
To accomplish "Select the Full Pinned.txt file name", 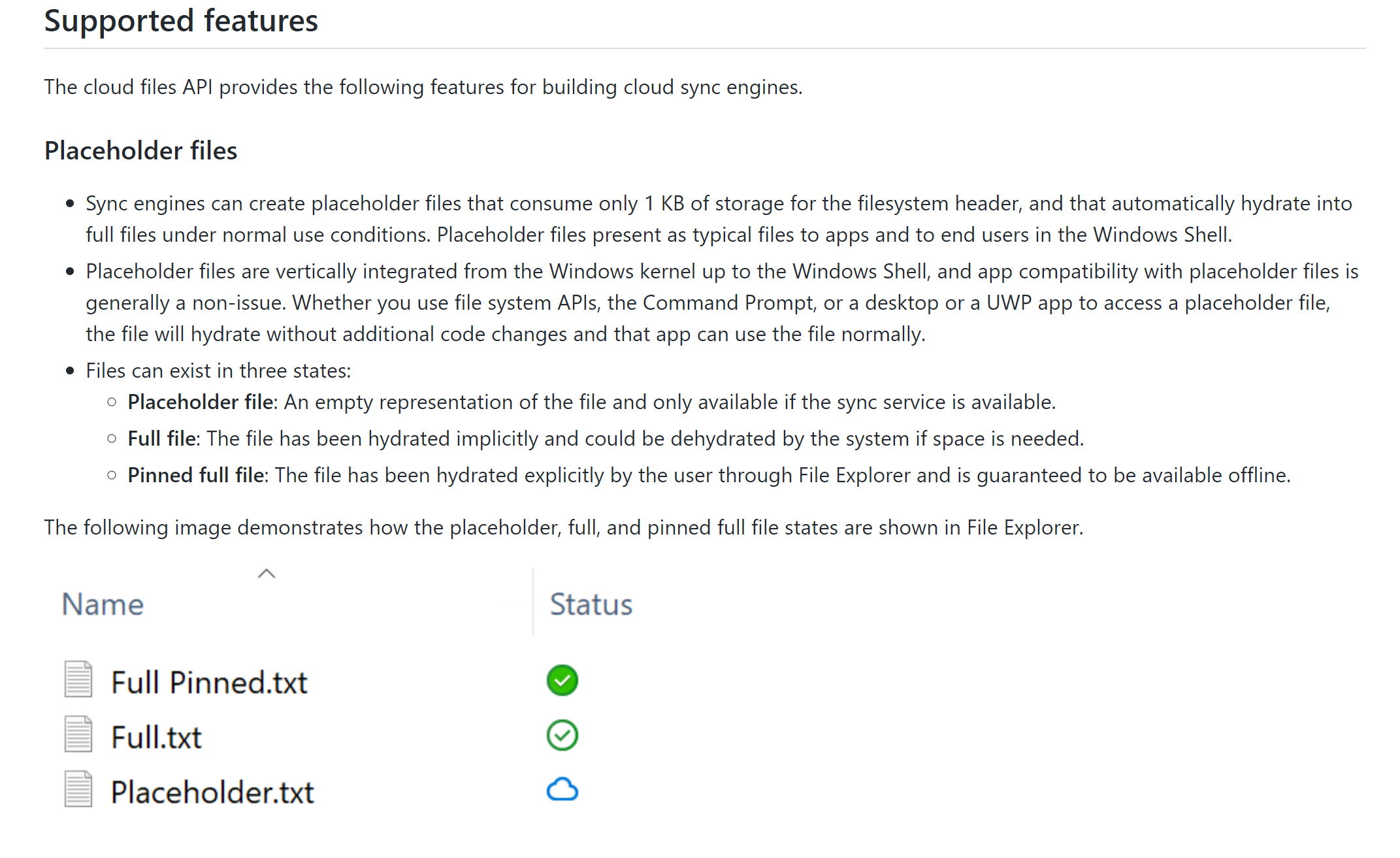I will [209, 683].
